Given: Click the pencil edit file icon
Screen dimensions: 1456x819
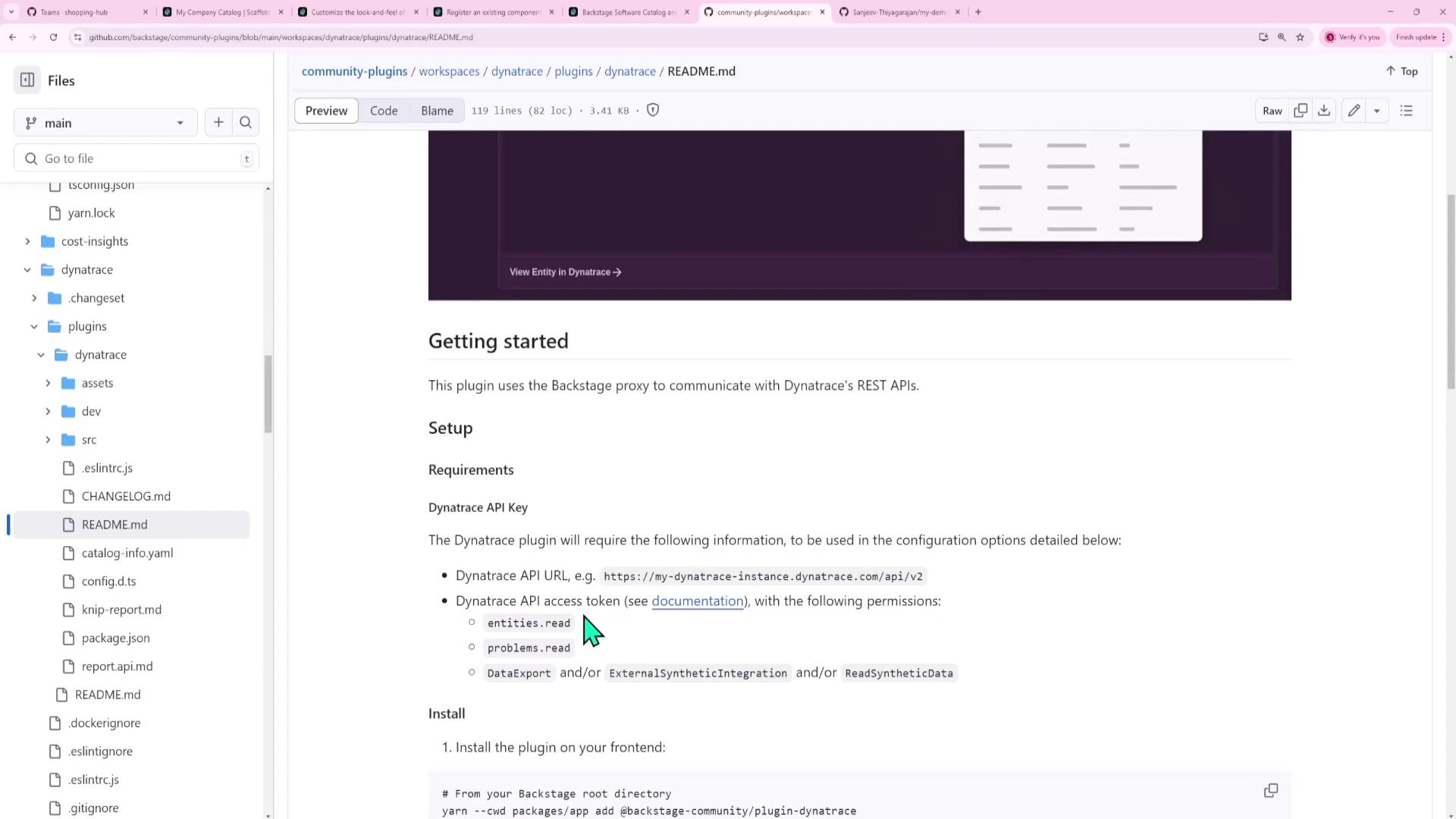Looking at the screenshot, I should [x=1354, y=111].
